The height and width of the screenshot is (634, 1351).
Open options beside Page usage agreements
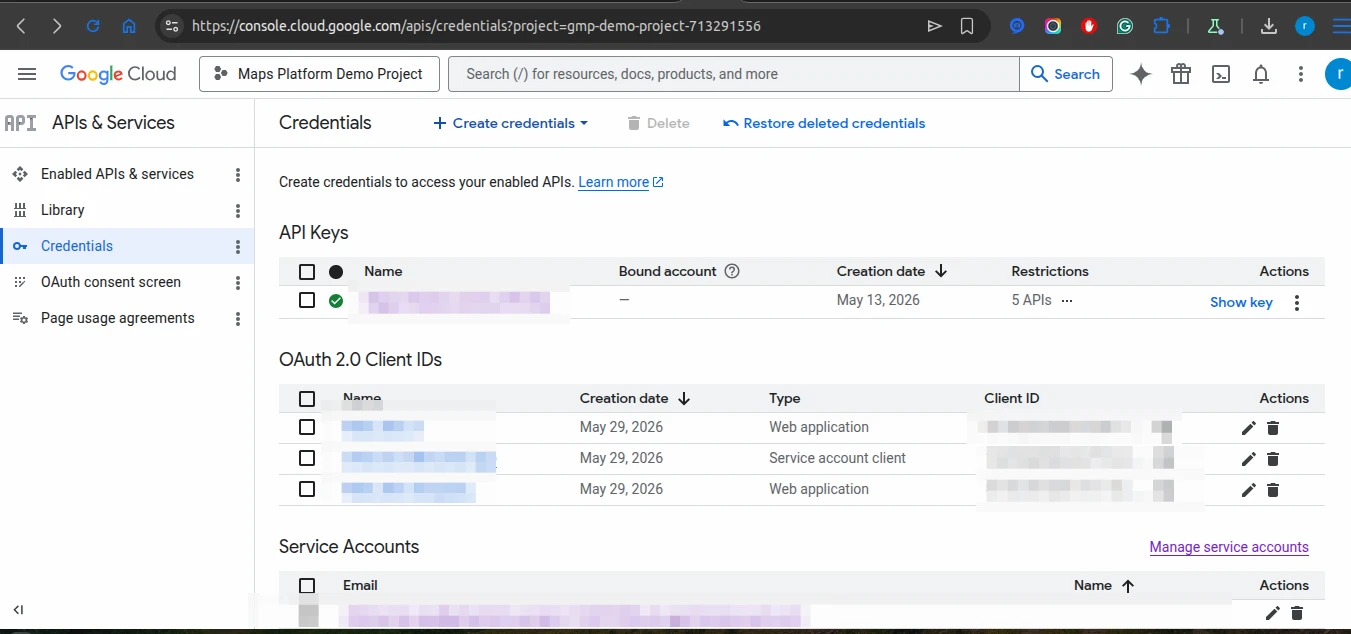(x=238, y=319)
